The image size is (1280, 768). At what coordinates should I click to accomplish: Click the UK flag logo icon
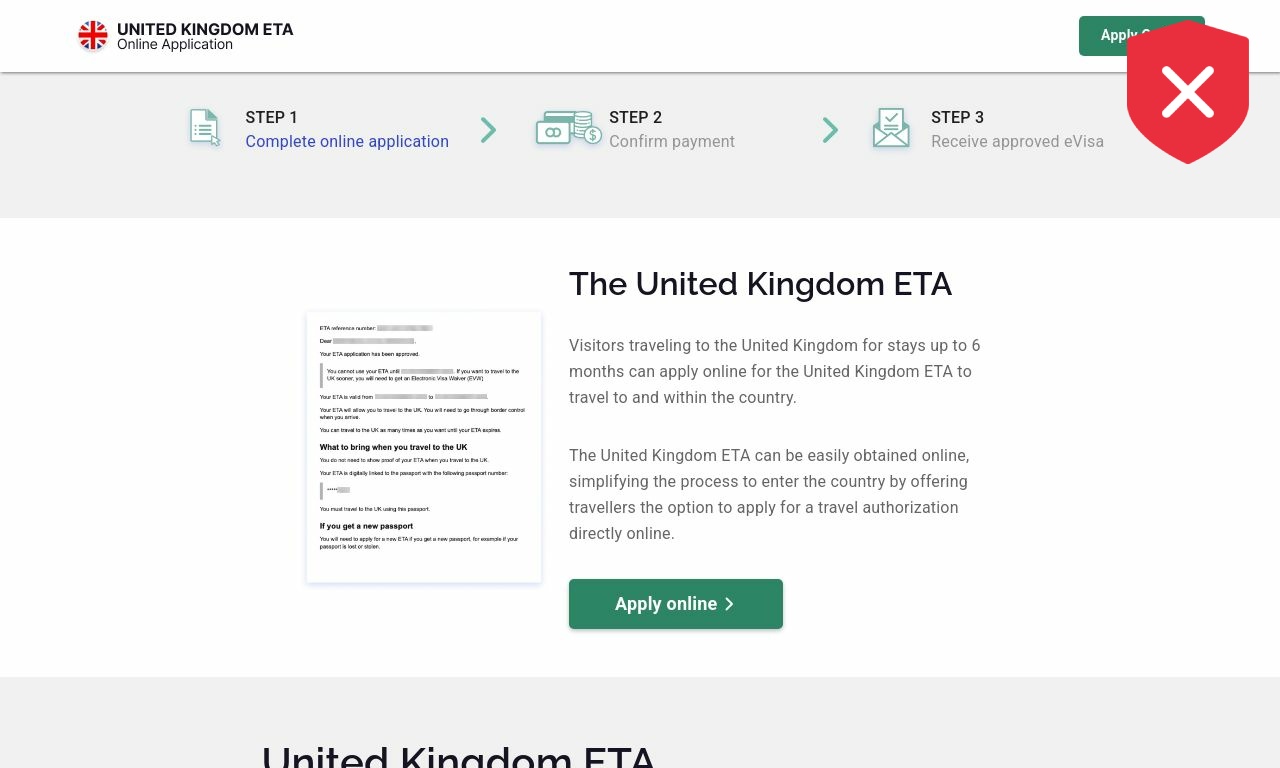[x=93, y=35]
